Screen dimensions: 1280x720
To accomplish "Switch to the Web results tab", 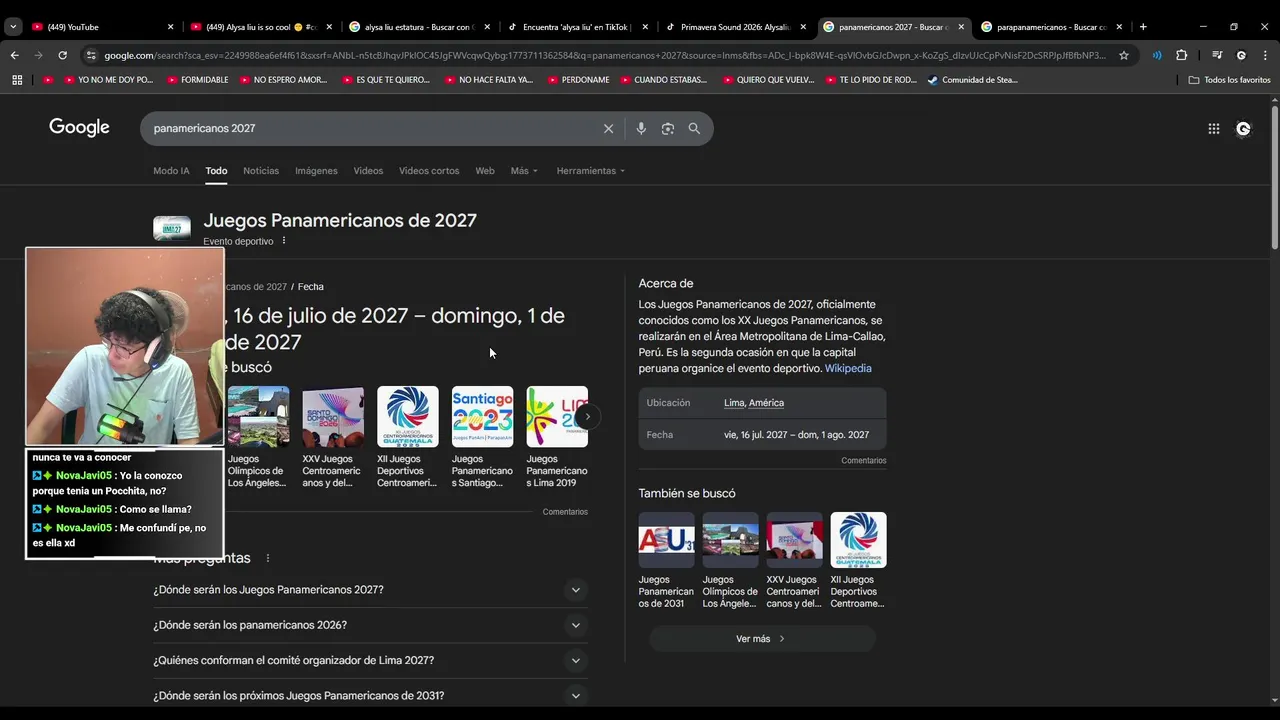I will [x=485, y=171].
